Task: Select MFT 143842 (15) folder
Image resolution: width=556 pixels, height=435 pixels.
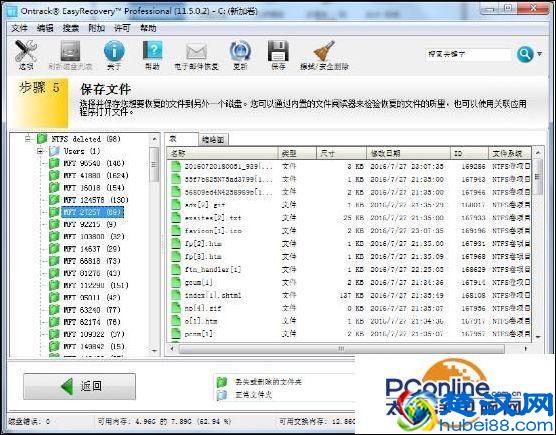Action: [x=94, y=346]
